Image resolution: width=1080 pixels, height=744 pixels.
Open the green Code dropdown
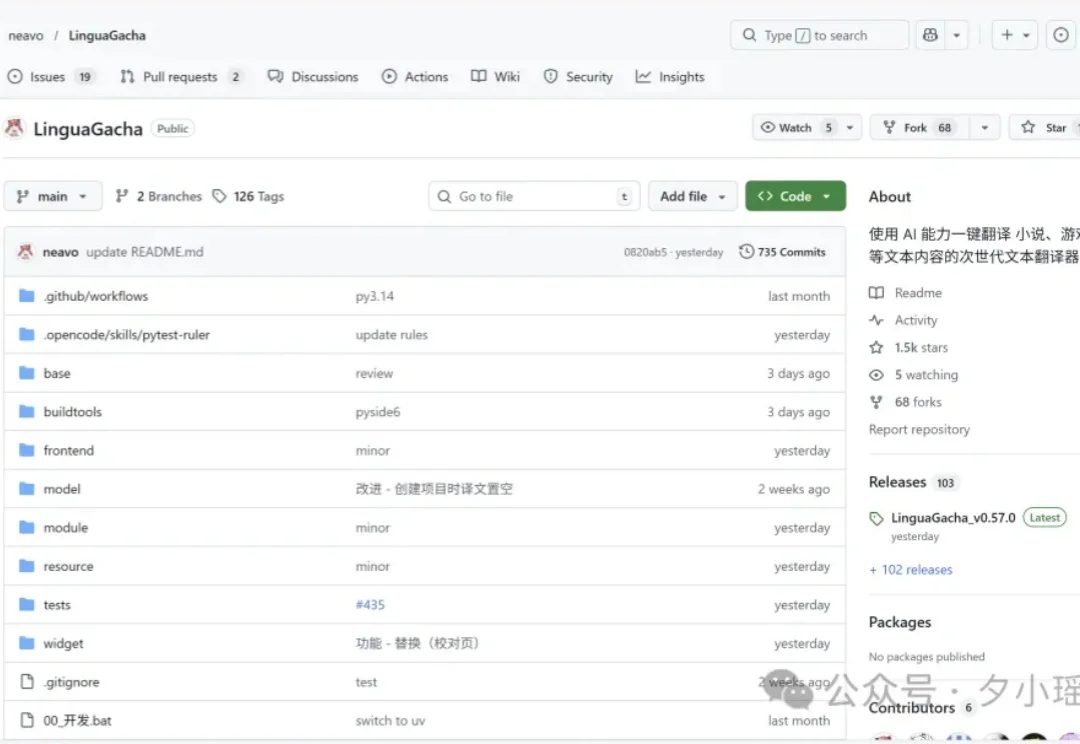tap(795, 196)
